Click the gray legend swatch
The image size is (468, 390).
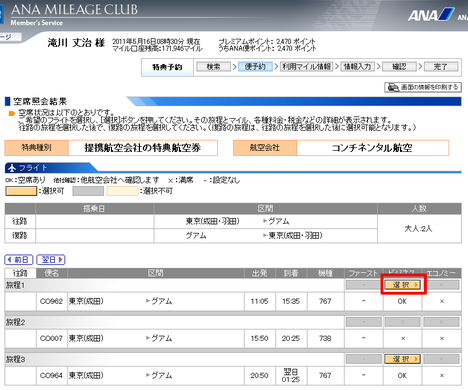coord(88,191)
